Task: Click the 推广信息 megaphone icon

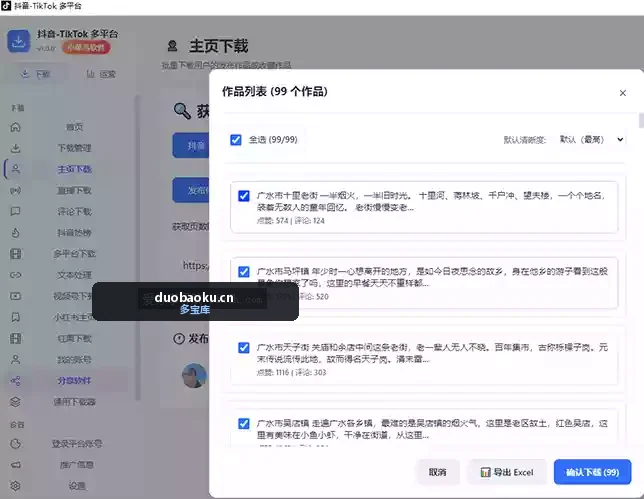Action: 16,465
